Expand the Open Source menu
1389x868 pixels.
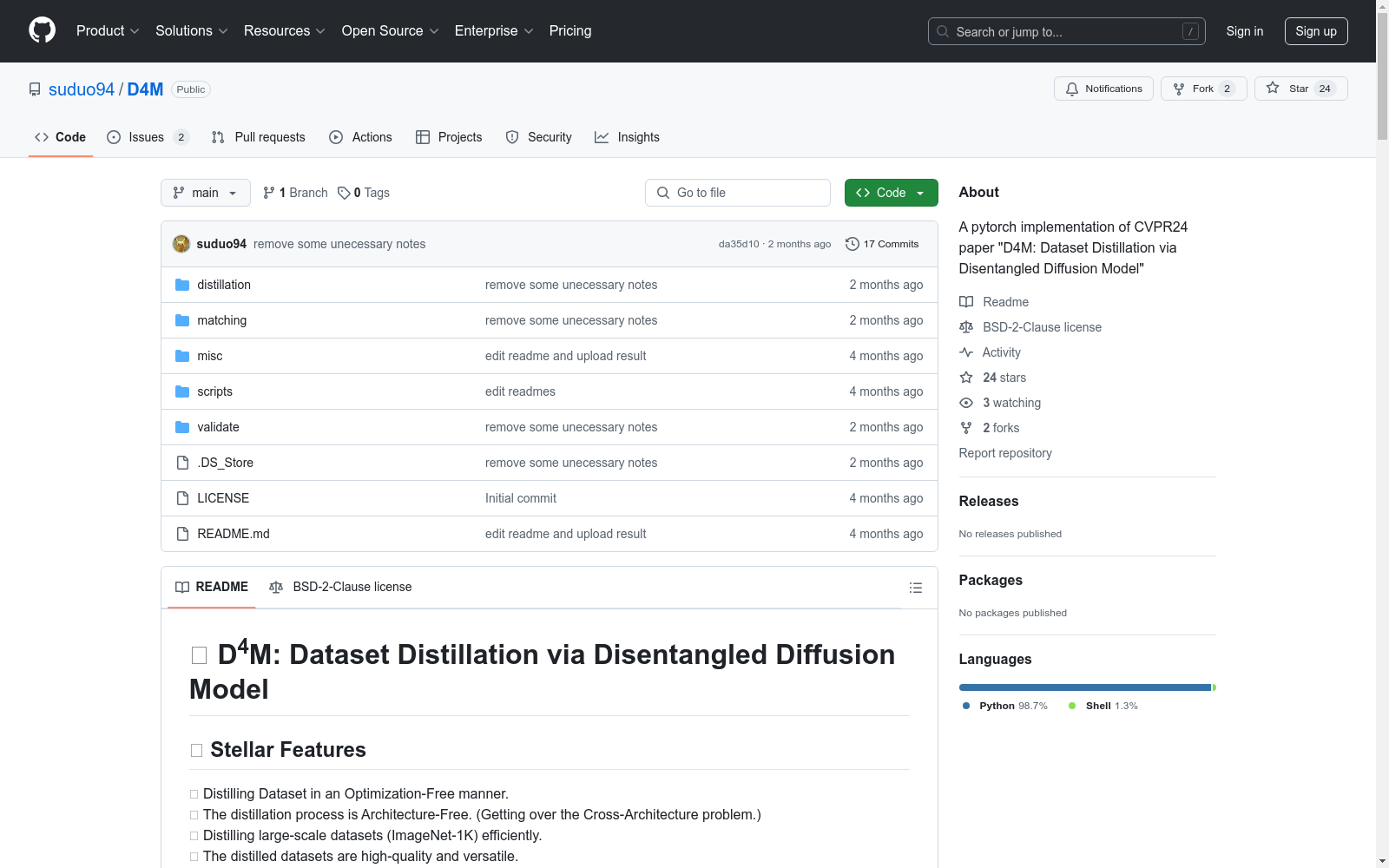(391, 31)
